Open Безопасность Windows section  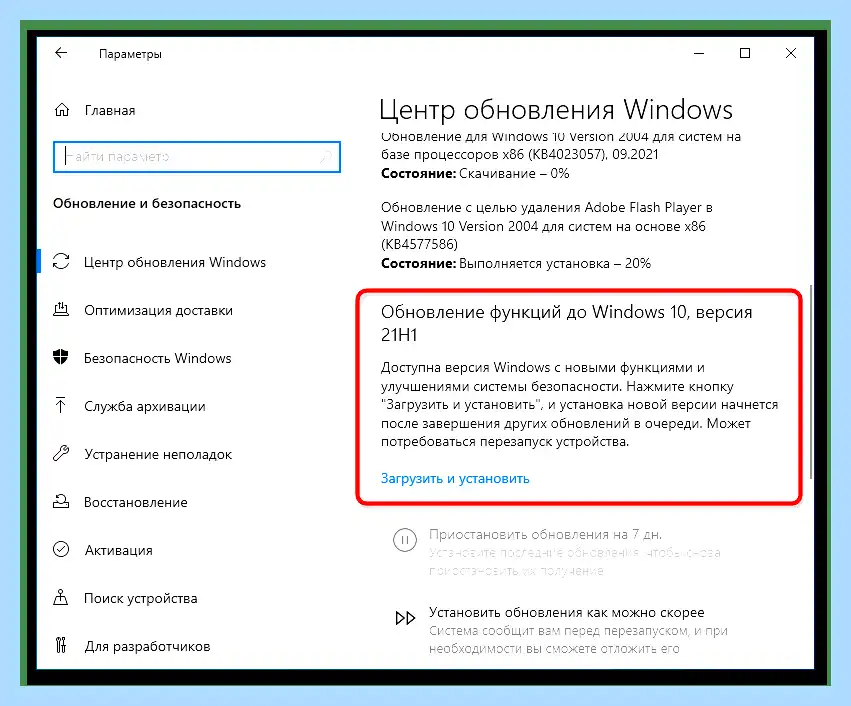point(157,358)
